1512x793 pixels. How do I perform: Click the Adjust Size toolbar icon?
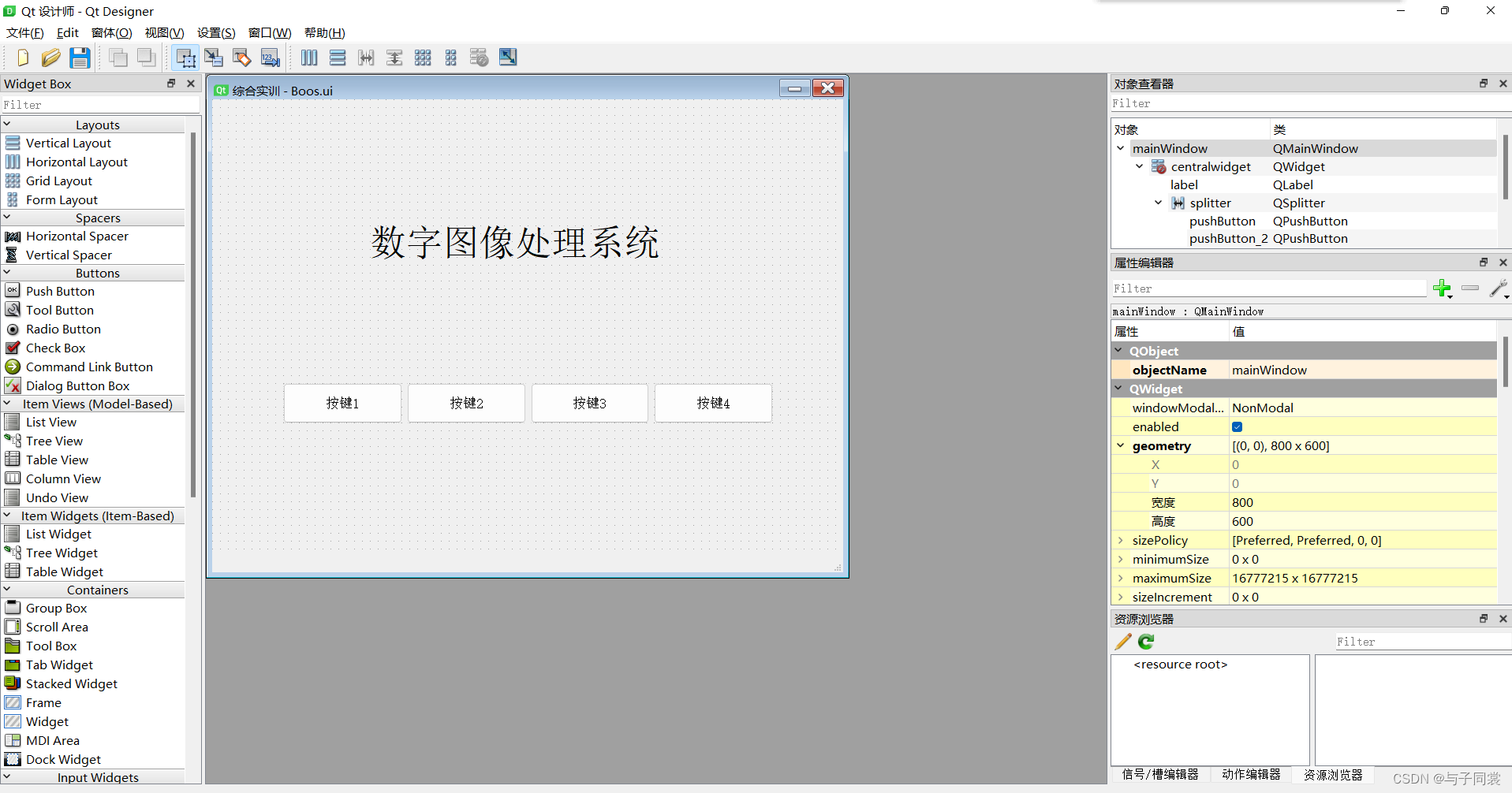point(507,58)
